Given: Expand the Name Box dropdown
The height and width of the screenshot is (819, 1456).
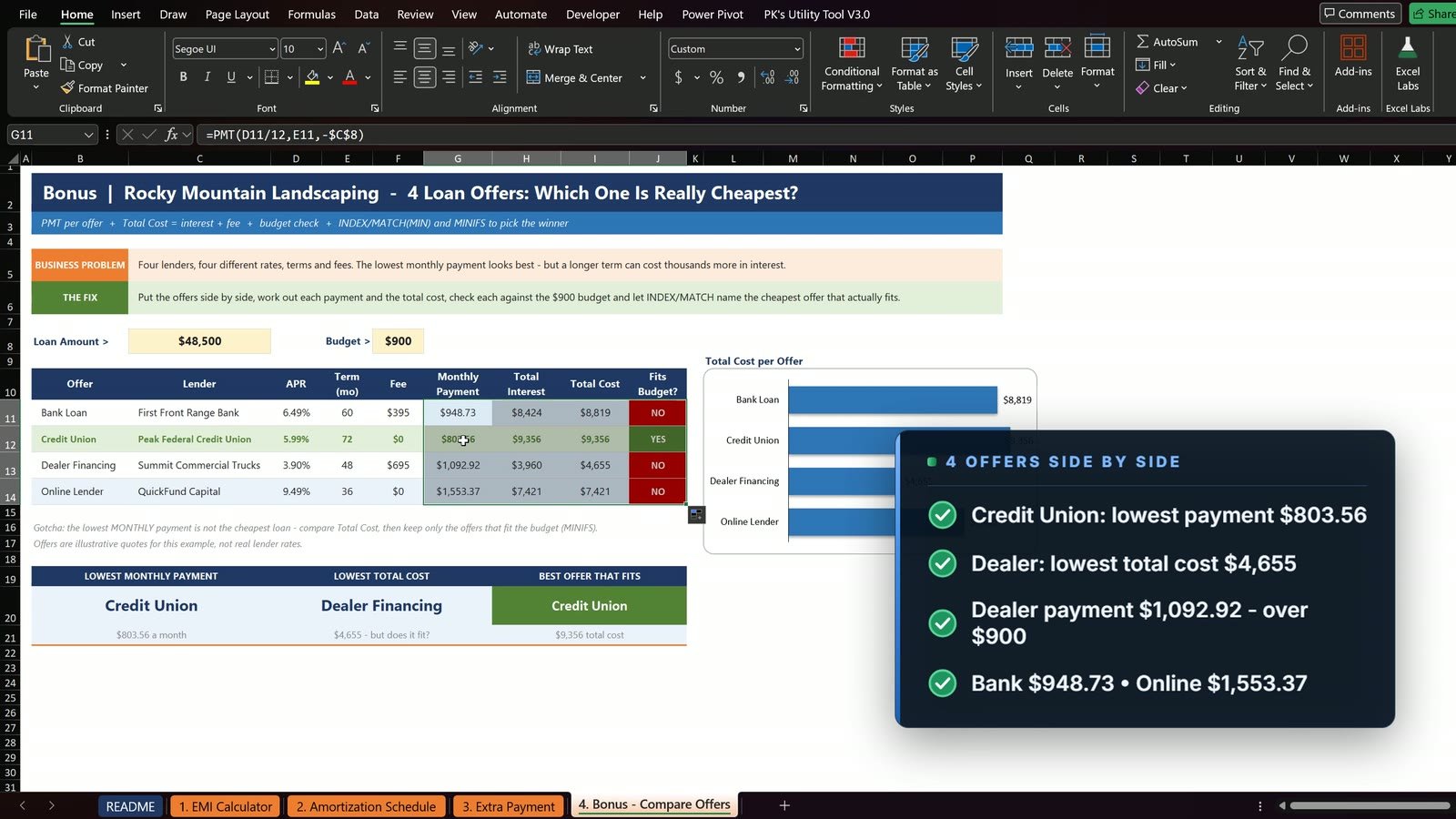Looking at the screenshot, I should [88, 135].
